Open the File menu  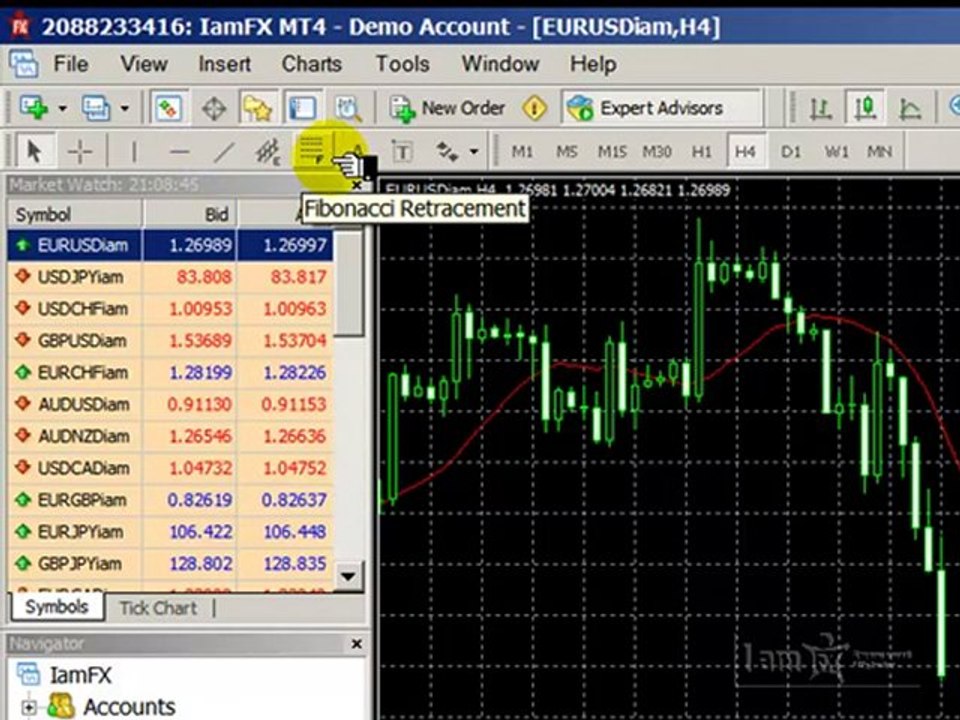coord(71,64)
